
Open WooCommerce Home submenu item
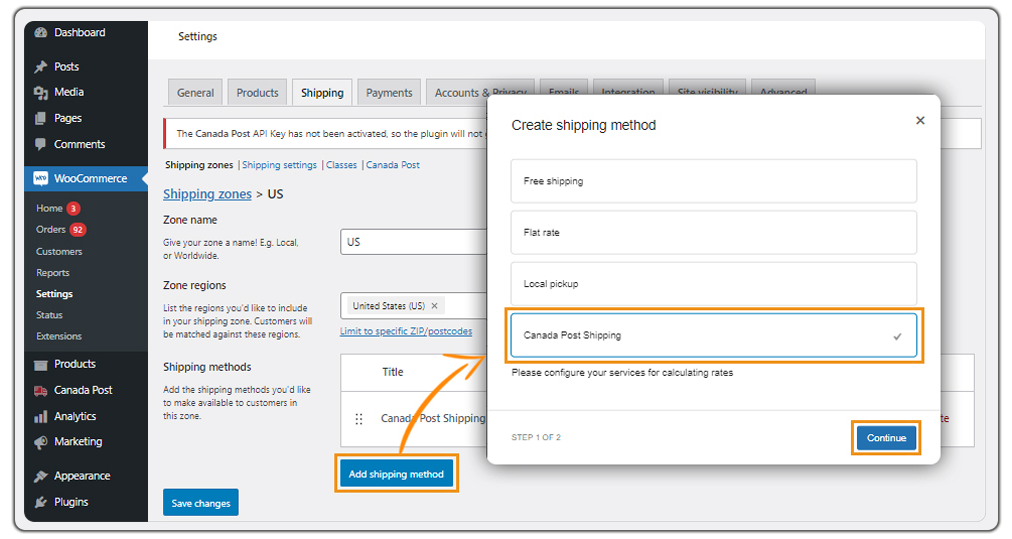click(49, 208)
